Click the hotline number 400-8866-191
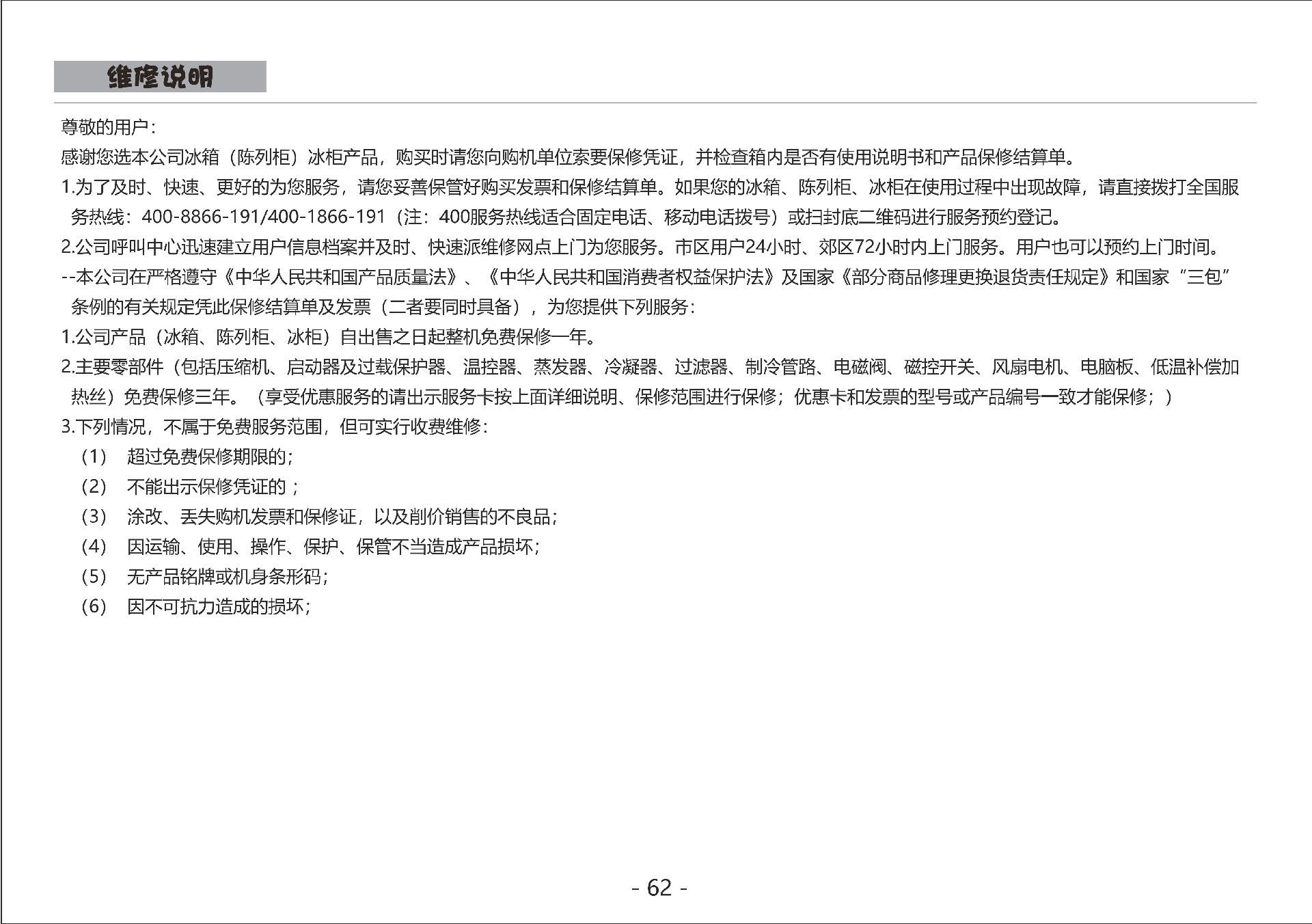The height and width of the screenshot is (924, 1312). 200,217
